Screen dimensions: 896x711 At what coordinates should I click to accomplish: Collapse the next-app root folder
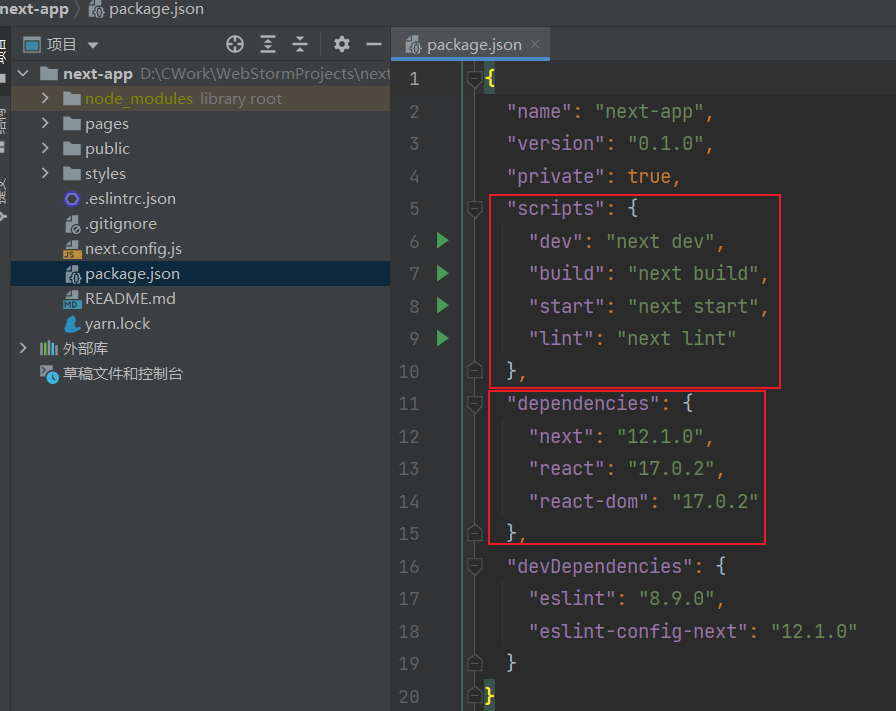[23, 74]
